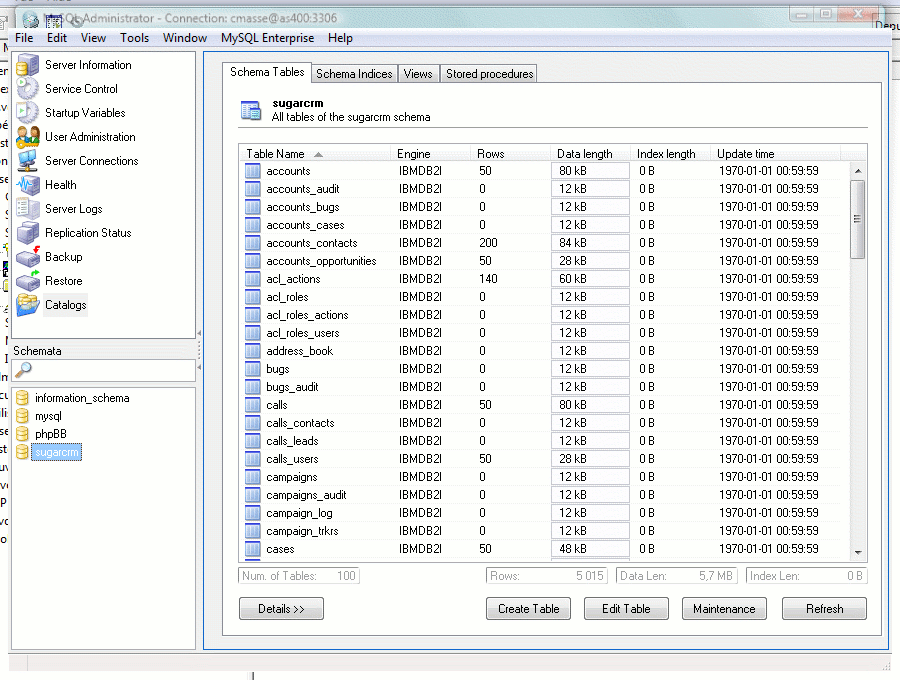The image size is (900, 680).
Task: Open Service Control gear icon
Action: click(x=28, y=89)
